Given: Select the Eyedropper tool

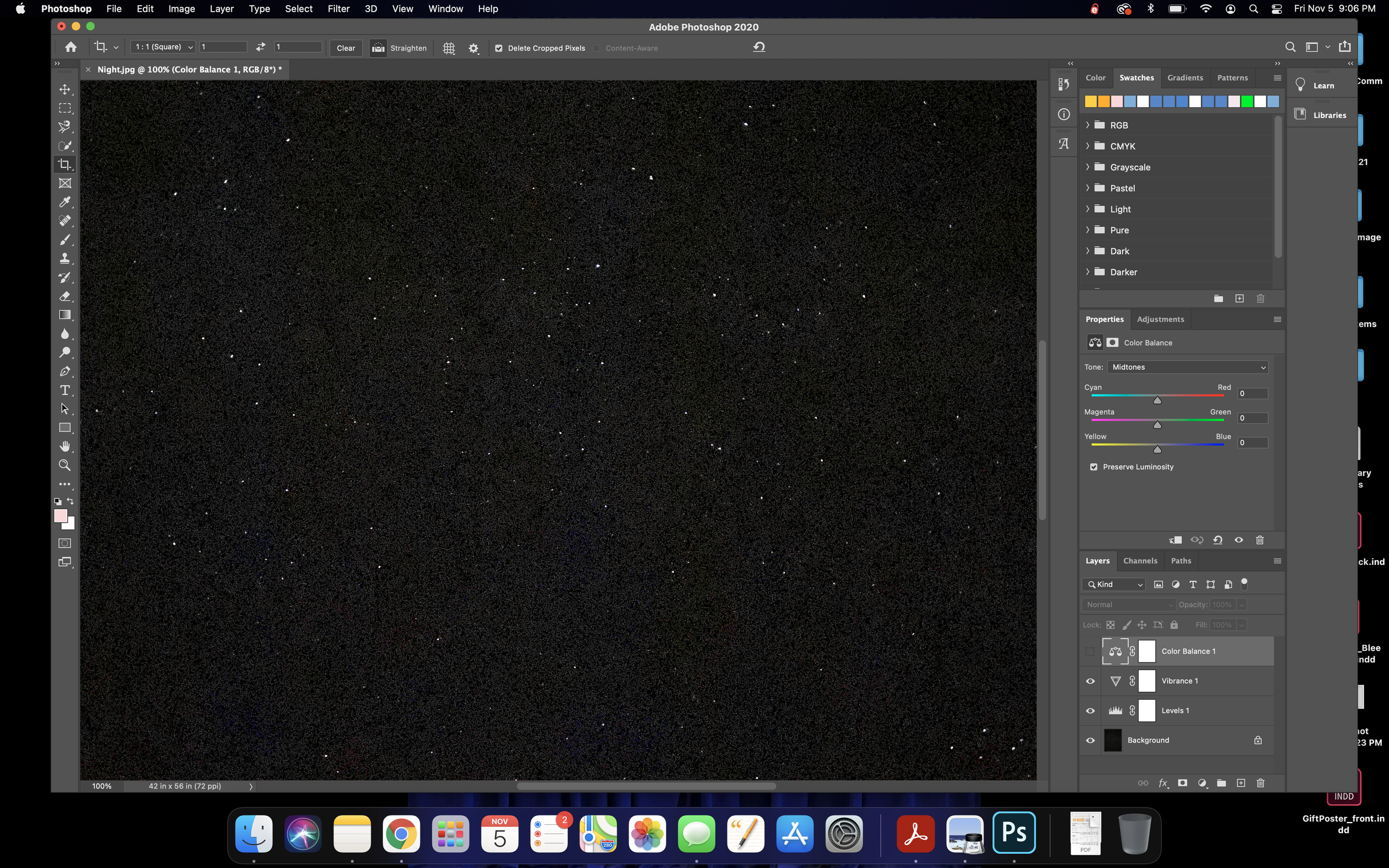Looking at the screenshot, I should pos(65,202).
